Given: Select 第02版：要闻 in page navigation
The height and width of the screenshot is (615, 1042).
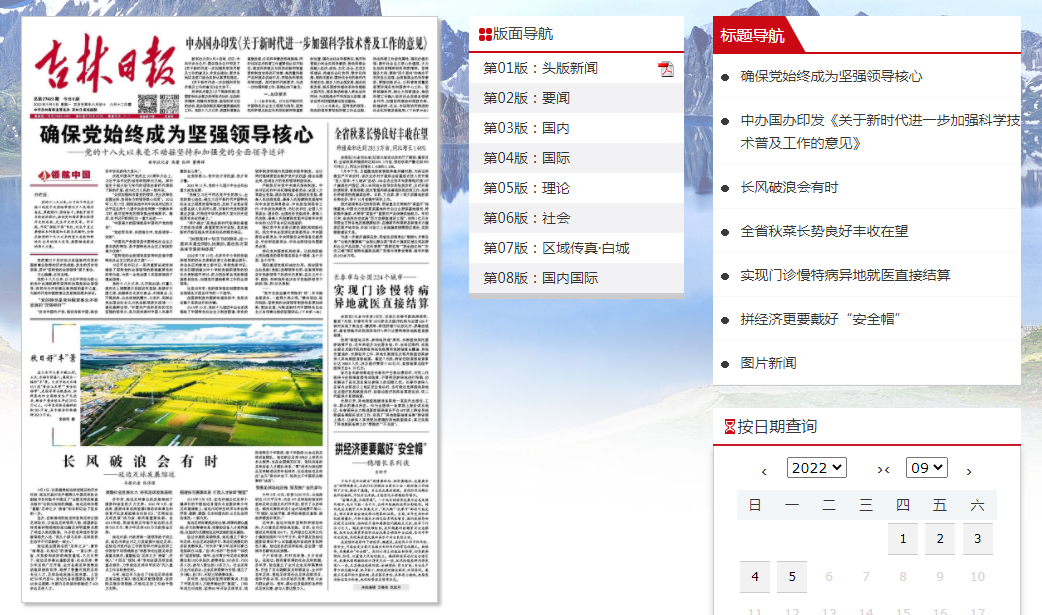Looking at the screenshot, I should coord(526,98).
